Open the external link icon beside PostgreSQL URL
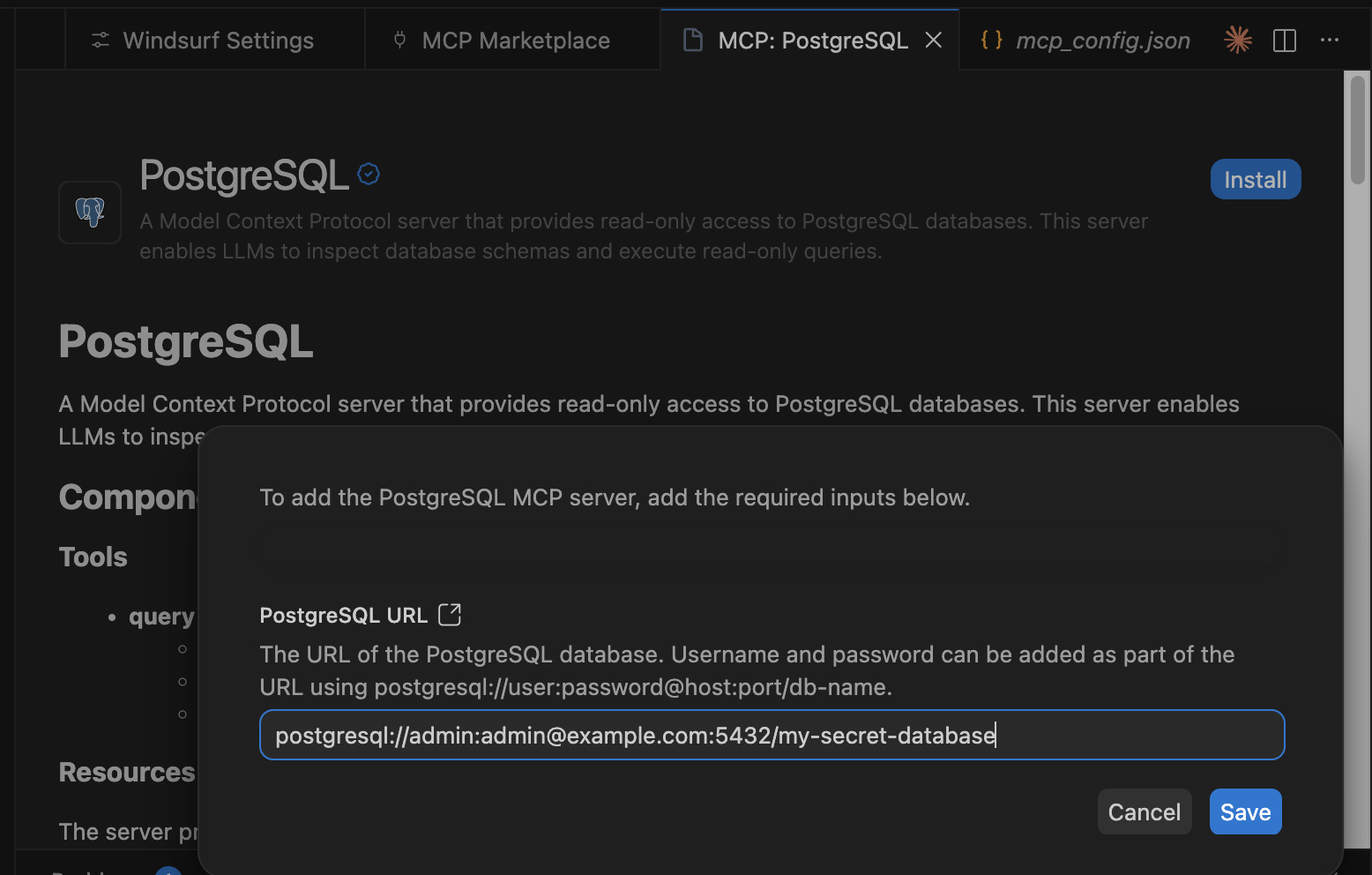The width and height of the screenshot is (1372, 875). tap(450, 614)
